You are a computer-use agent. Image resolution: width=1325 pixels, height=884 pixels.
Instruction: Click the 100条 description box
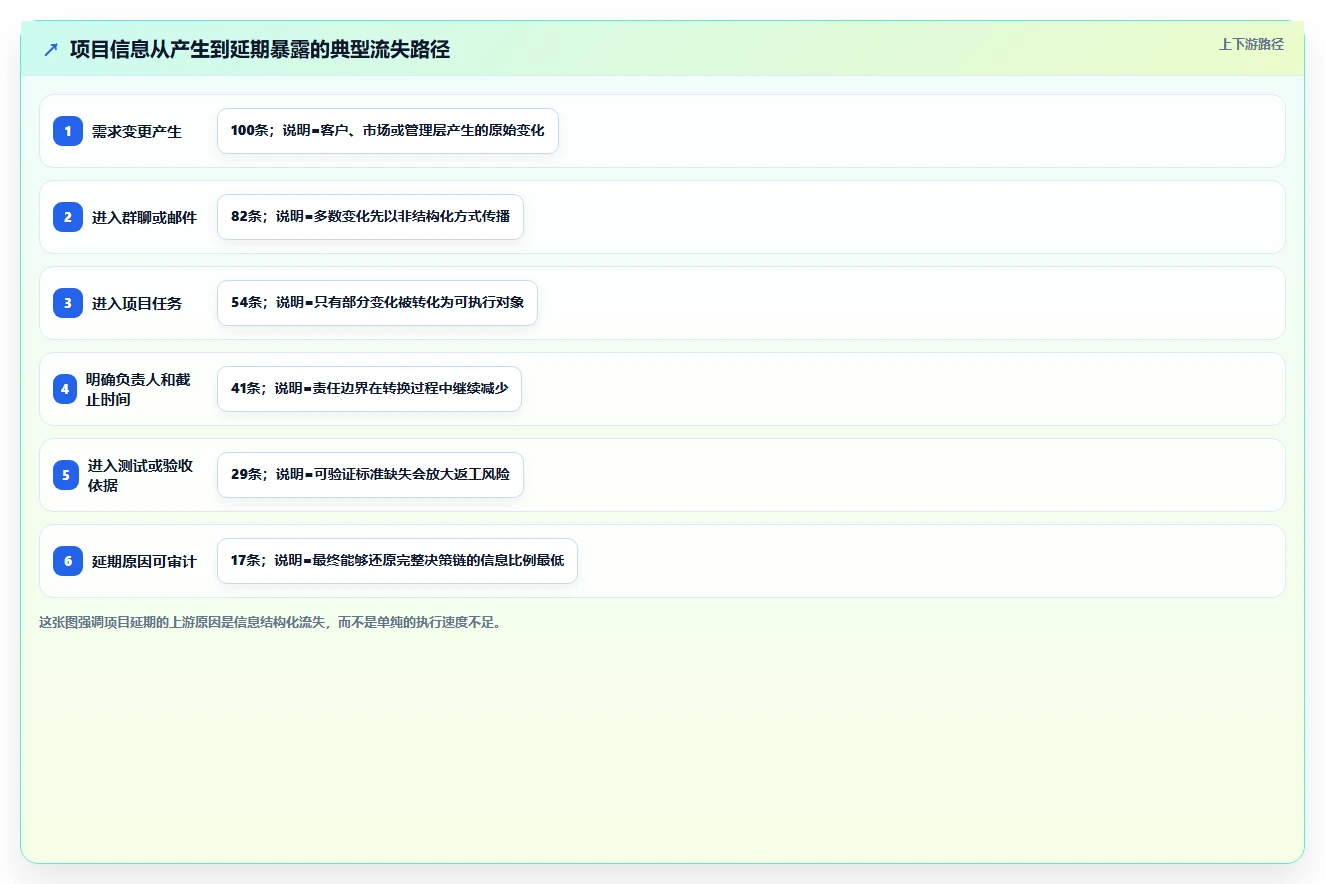click(388, 131)
